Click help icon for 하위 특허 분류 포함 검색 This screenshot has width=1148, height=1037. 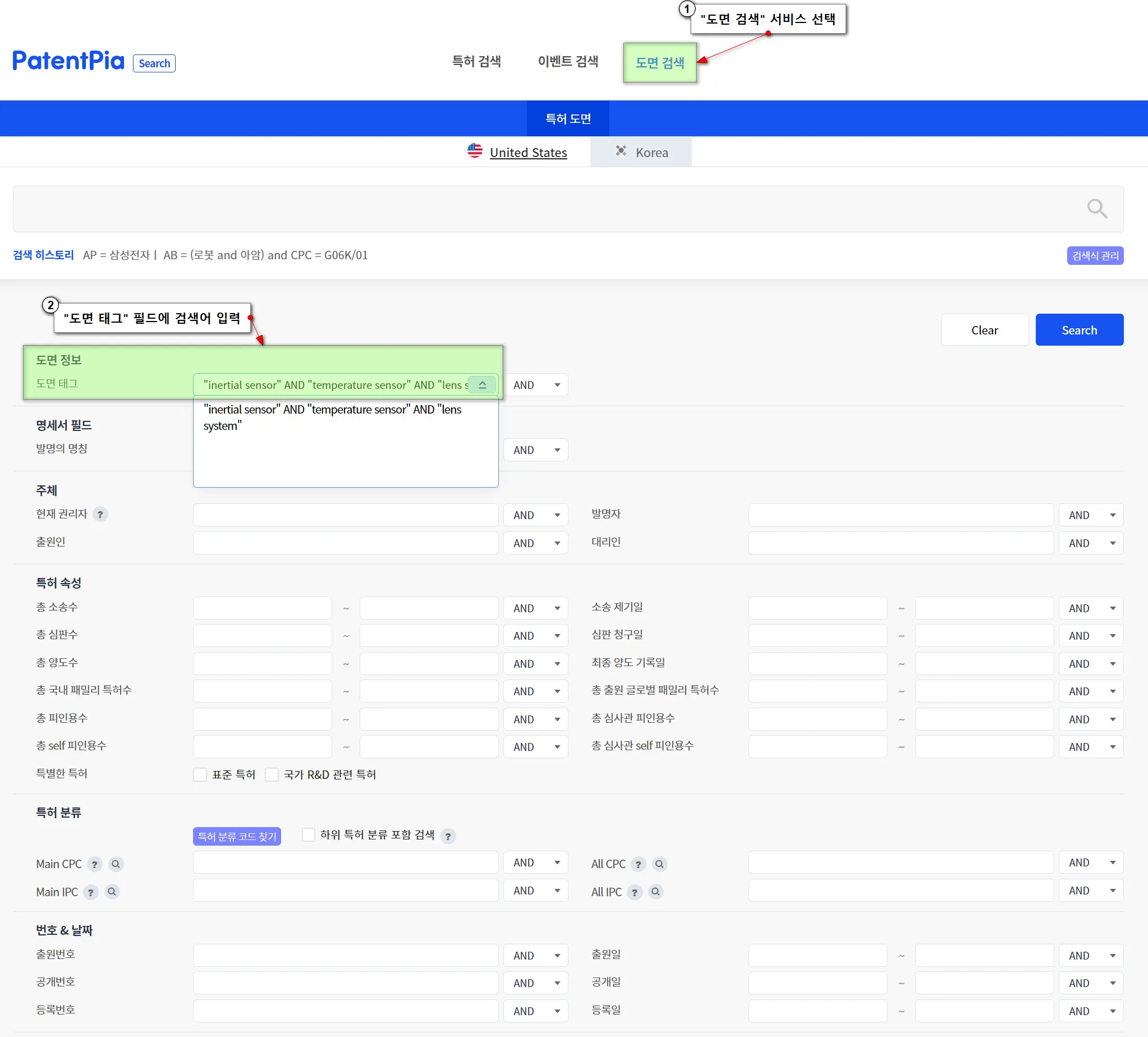pyautogui.click(x=448, y=836)
